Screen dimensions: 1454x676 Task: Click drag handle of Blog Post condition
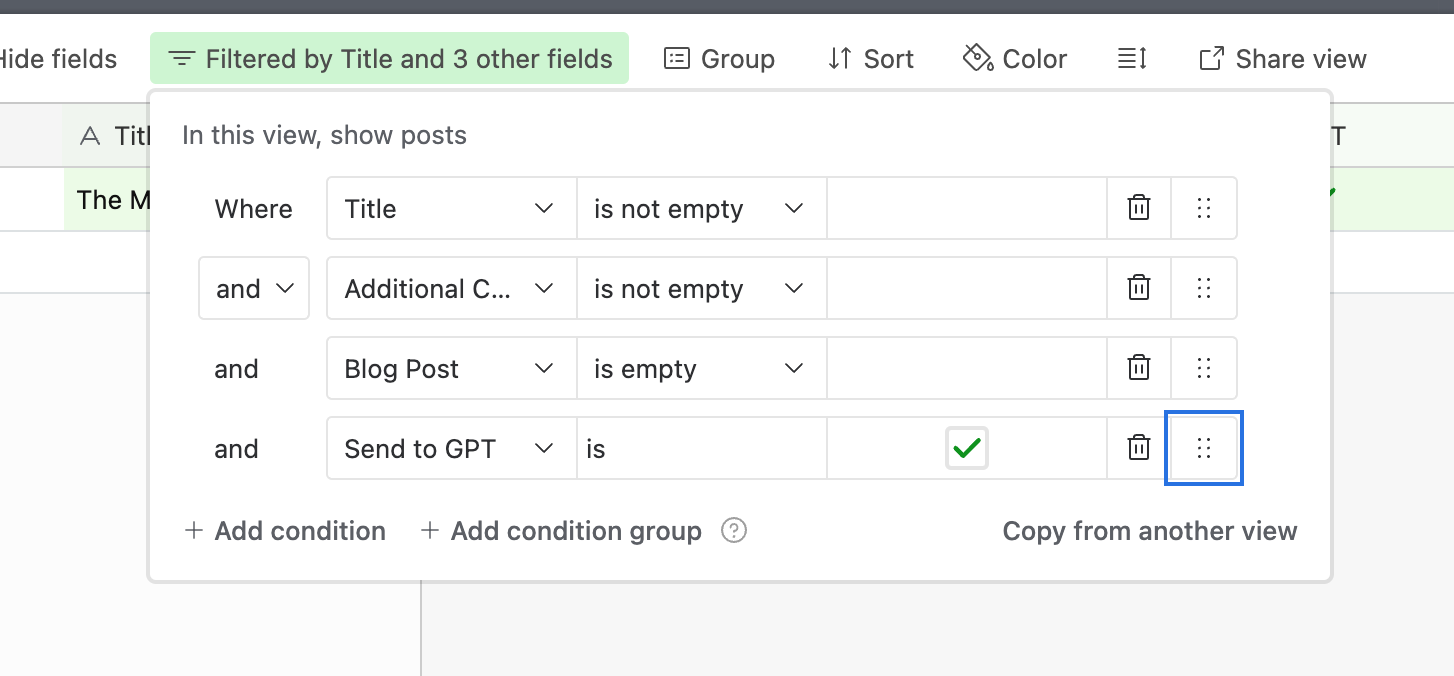1204,368
